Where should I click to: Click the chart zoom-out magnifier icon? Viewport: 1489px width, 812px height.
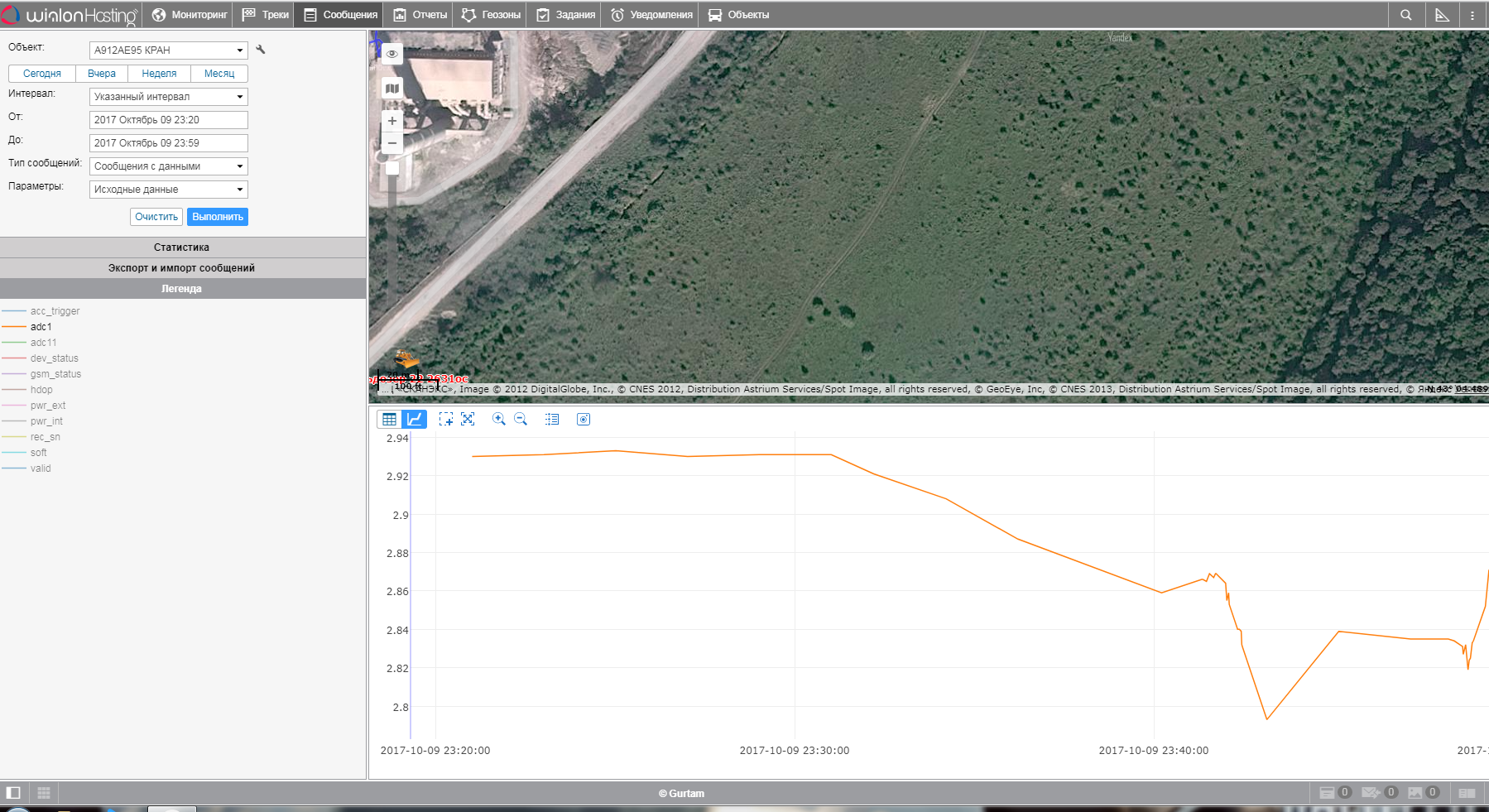click(x=521, y=420)
